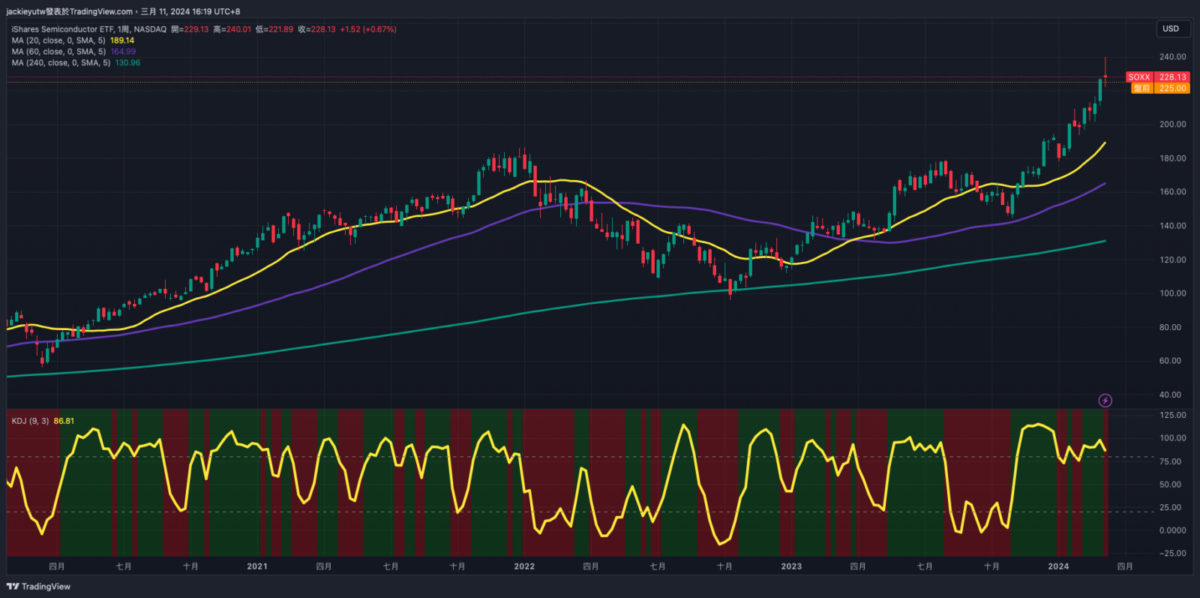Click the 2023 label on time axis
Screen dimensions: 1200x598
pyautogui.click(x=791, y=566)
